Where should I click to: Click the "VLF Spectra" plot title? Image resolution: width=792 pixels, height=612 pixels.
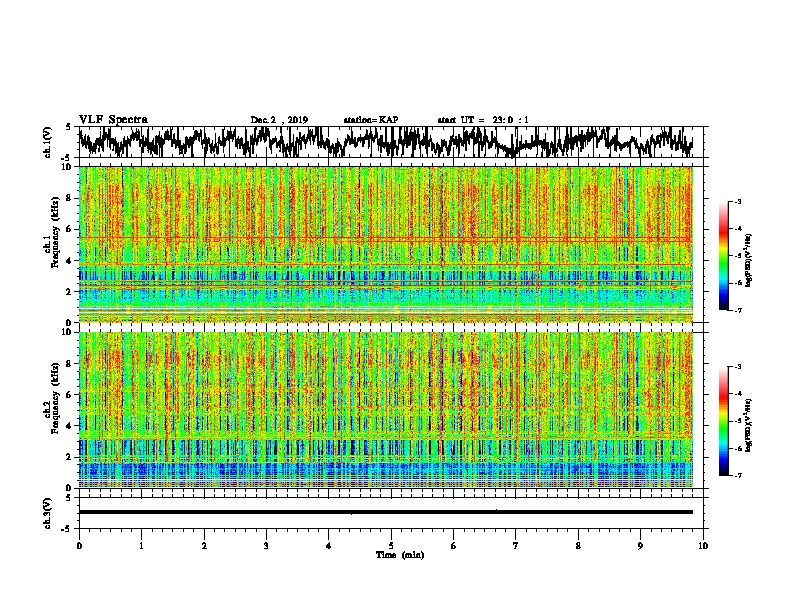[113, 120]
